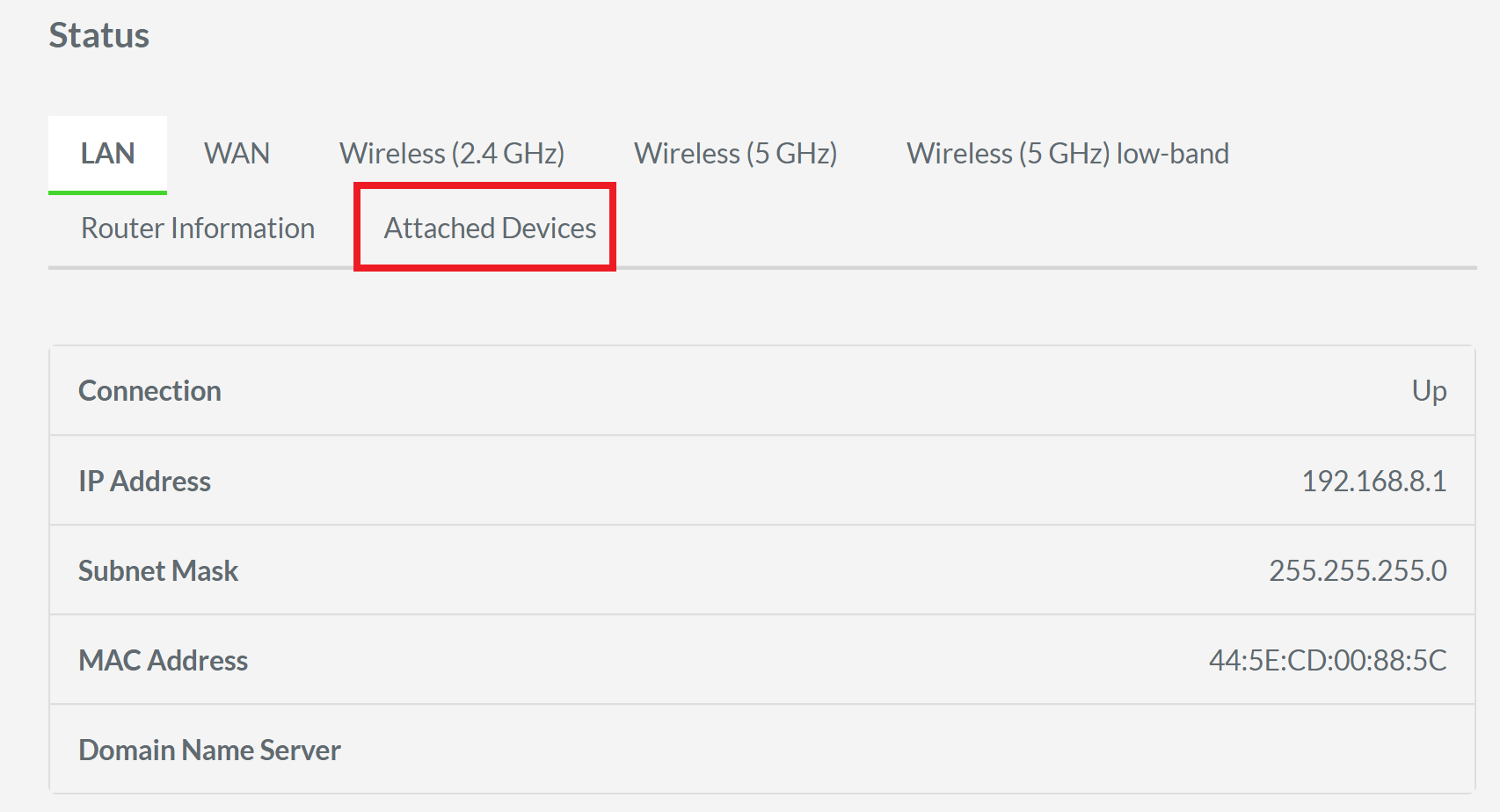
Task: Select the Wireless (5 GHz) tab
Action: (x=735, y=153)
